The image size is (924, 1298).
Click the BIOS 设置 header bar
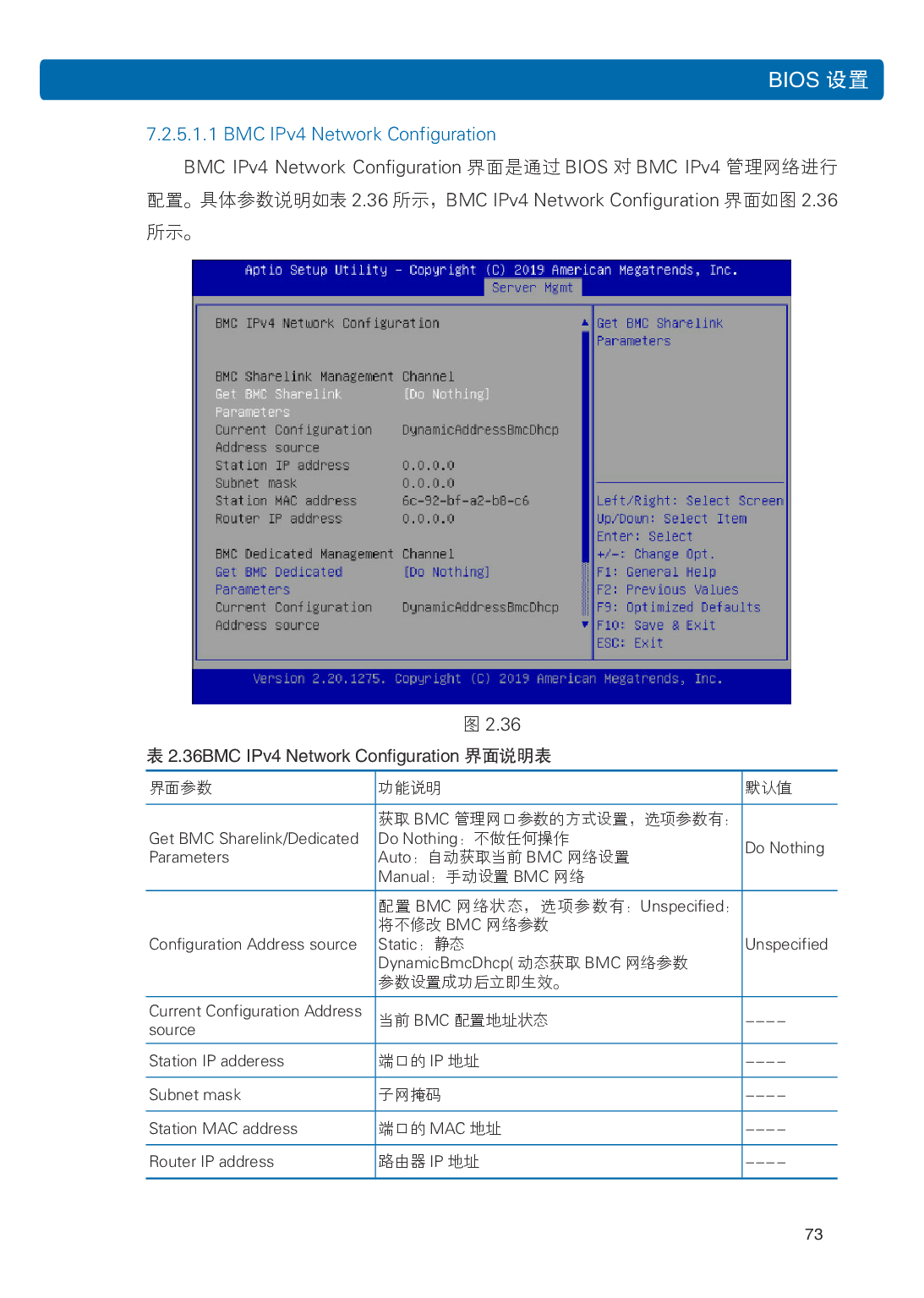coord(462,79)
